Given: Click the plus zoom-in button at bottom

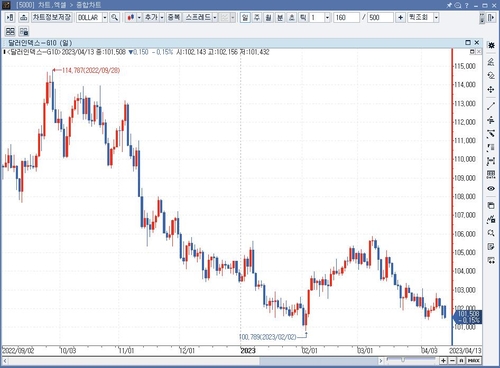Looking at the screenshot, I should pyautogui.click(x=443, y=361).
